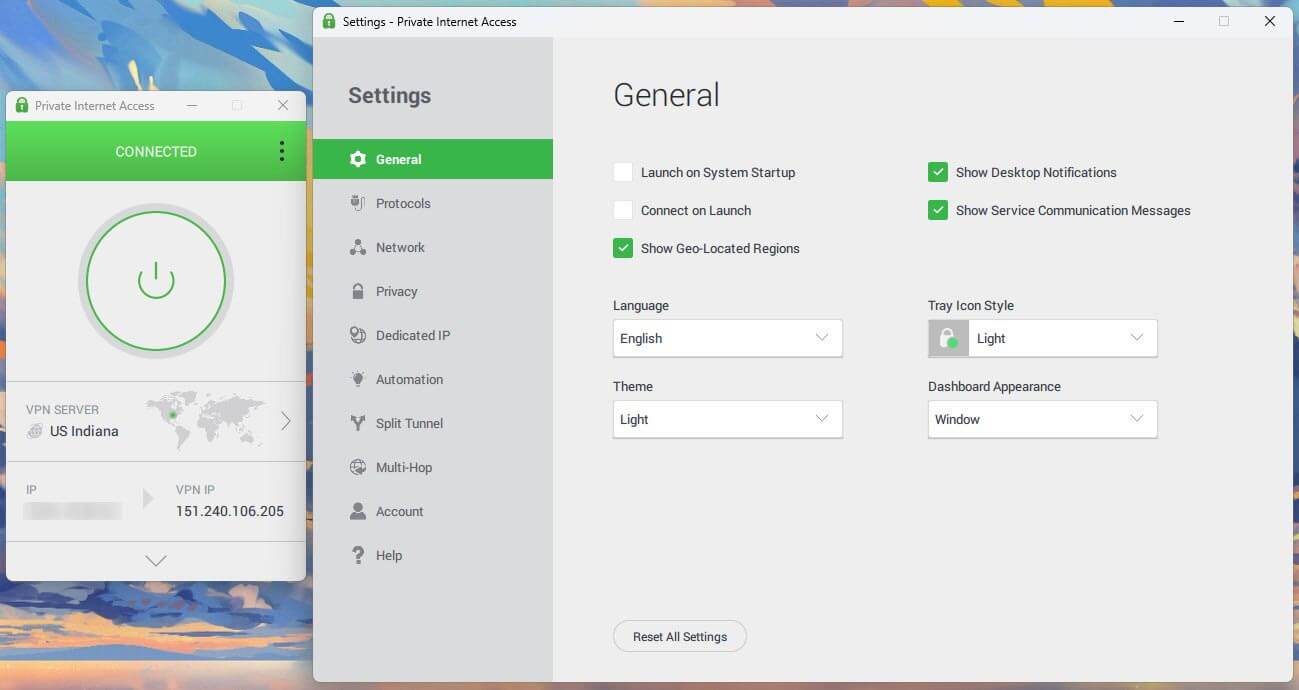1299x690 pixels.
Task: Click the Privacy padlock icon
Action: click(x=358, y=291)
